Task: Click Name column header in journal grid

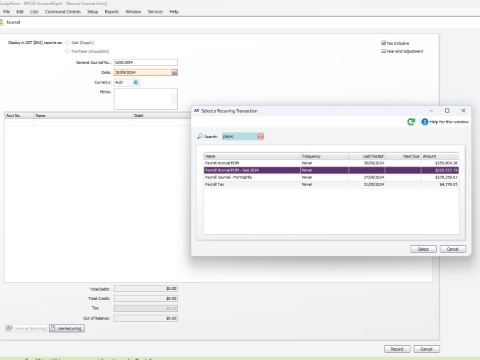Action: (83, 115)
